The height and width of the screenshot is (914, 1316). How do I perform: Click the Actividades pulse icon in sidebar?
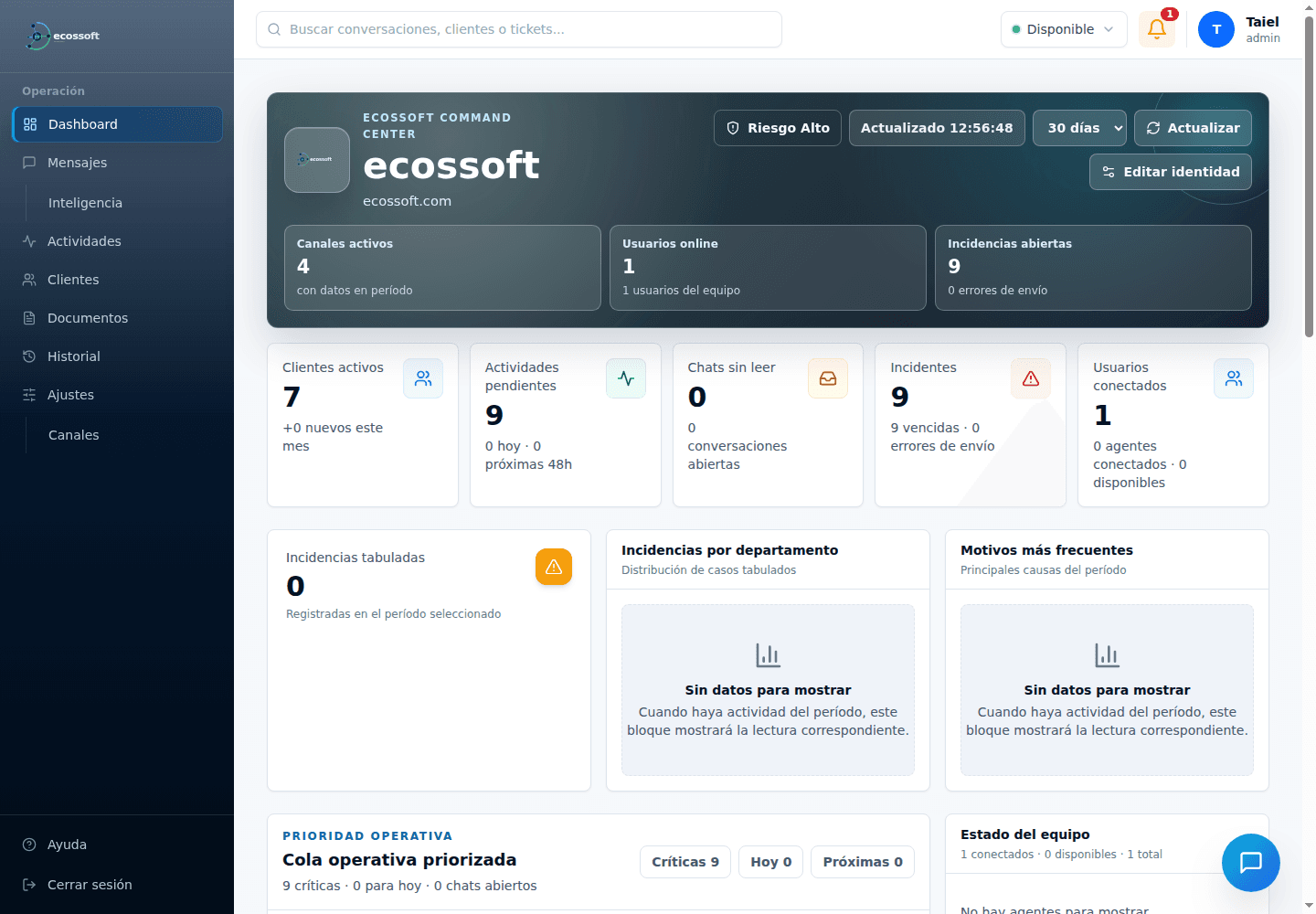coord(29,241)
